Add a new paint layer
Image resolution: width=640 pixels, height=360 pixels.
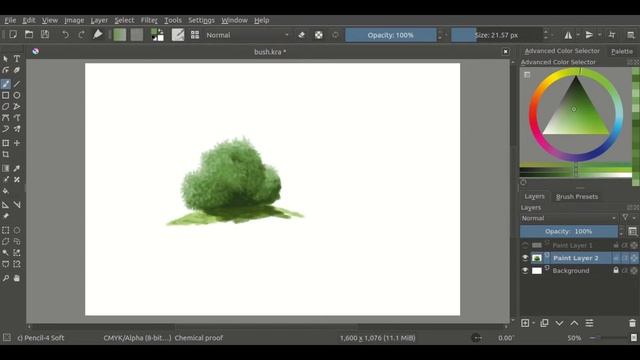pyautogui.click(x=525, y=323)
